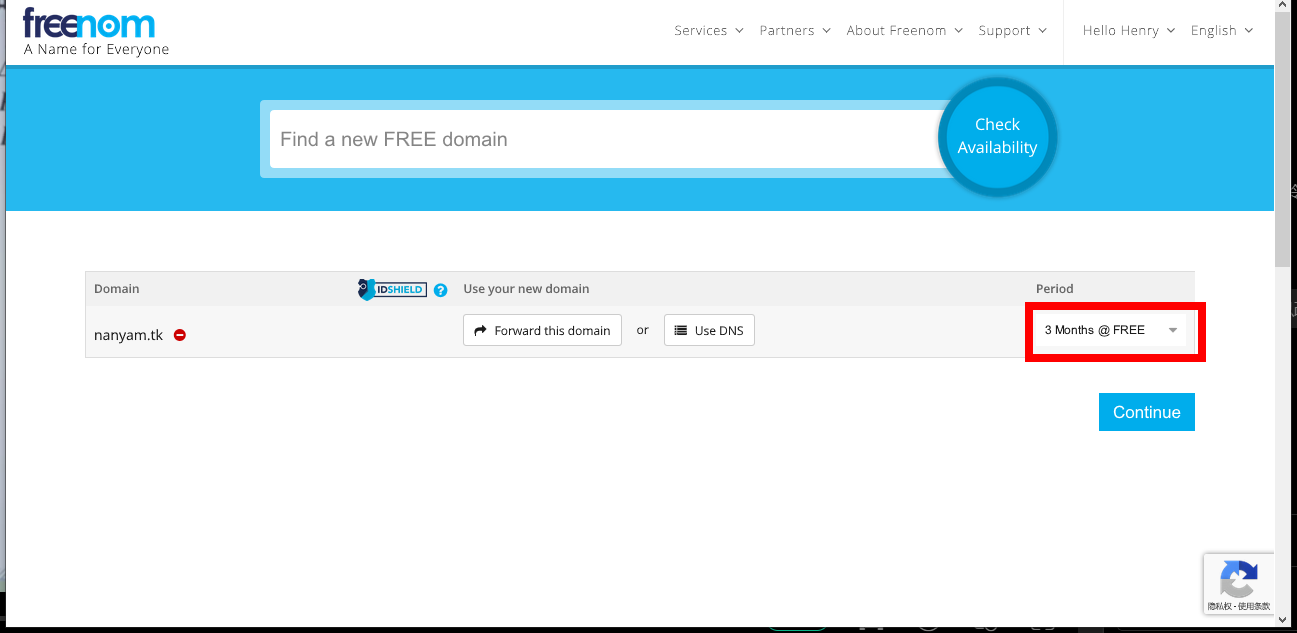The height and width of the screenshot is (633, 1297).
Task: Select the Use DNS button
Action: 709,330
